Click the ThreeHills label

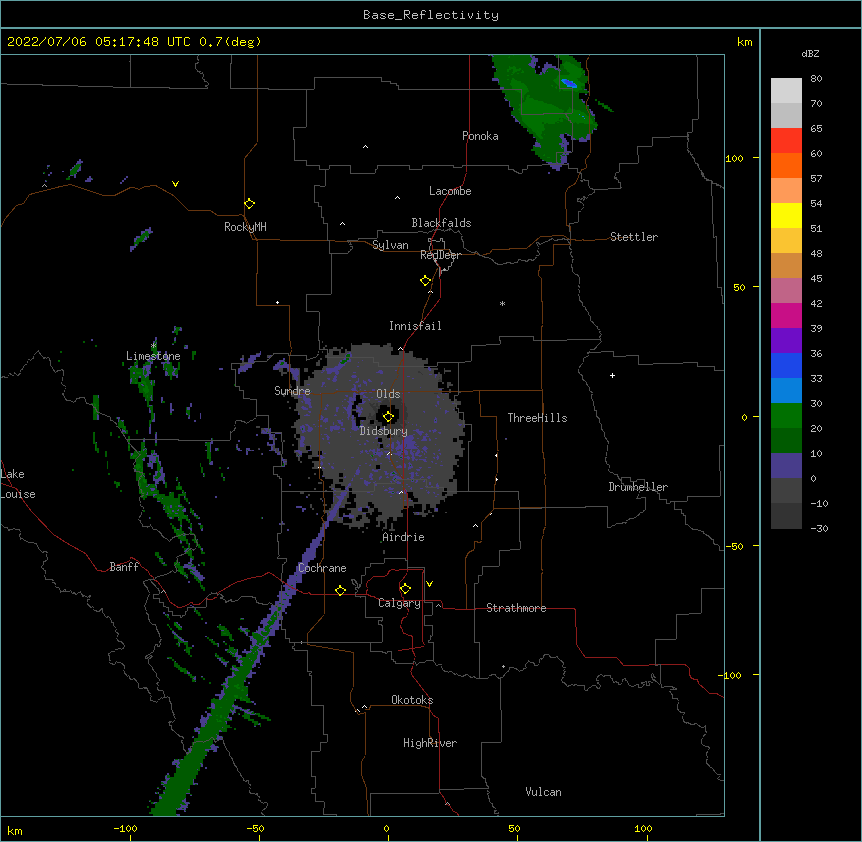click(x=537, y=418)
